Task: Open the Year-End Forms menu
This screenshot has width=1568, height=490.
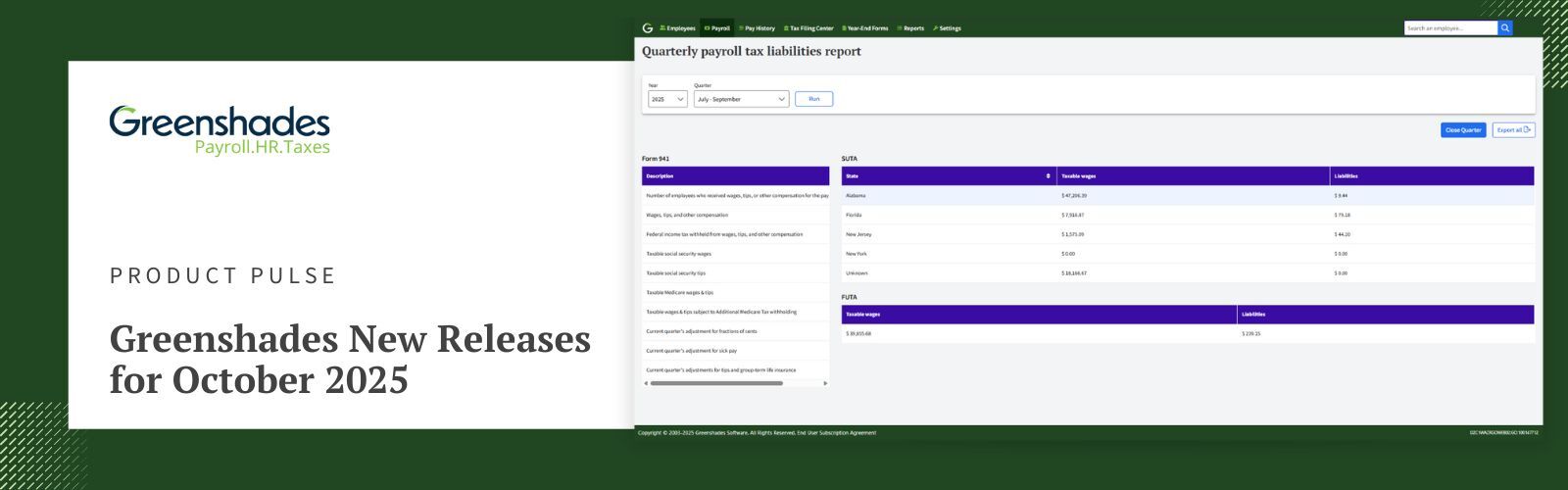Action: coord(865,28)
